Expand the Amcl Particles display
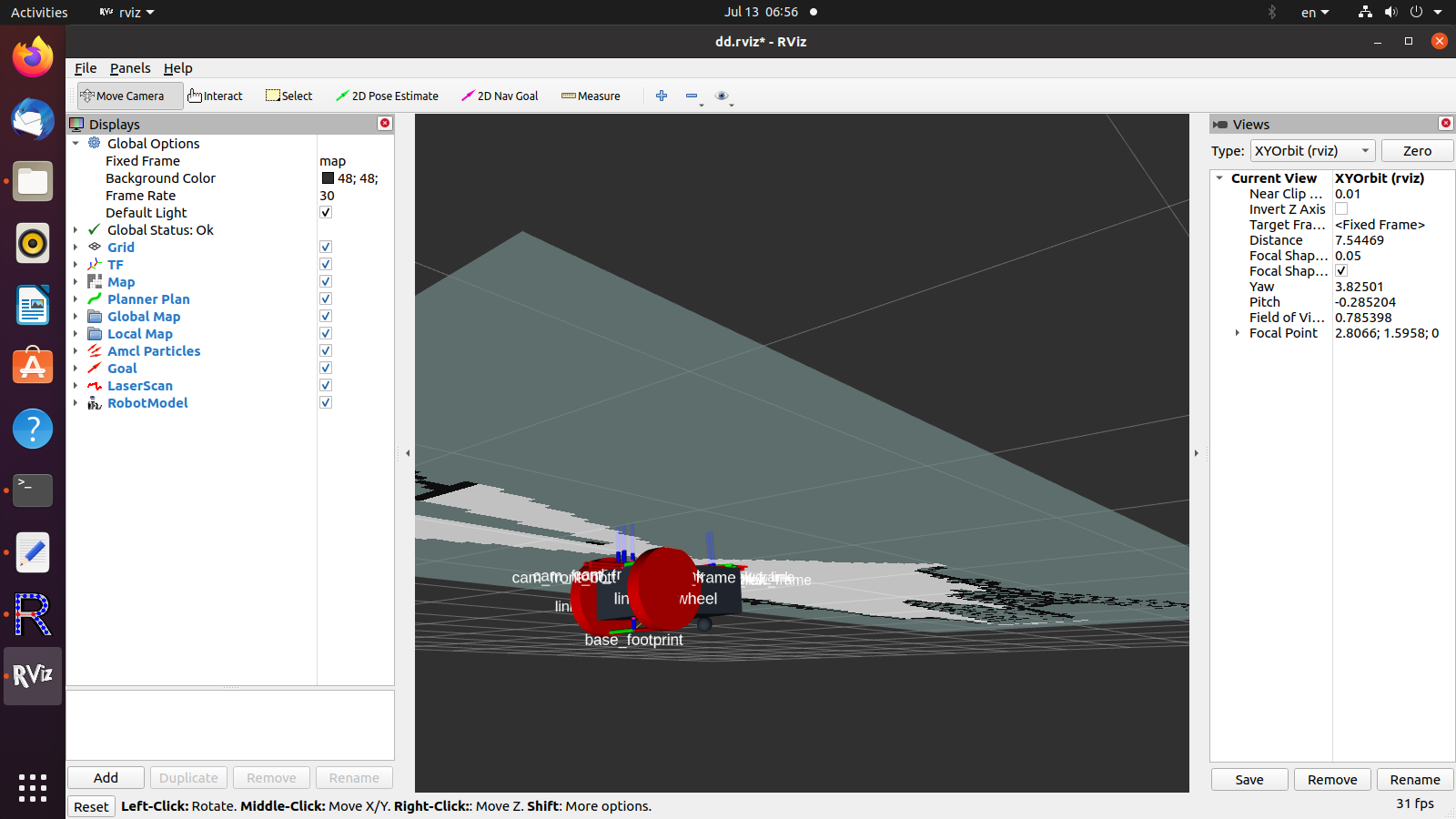Image resolution: width=1456 pixels, height=819 pixels. point(76,351)
